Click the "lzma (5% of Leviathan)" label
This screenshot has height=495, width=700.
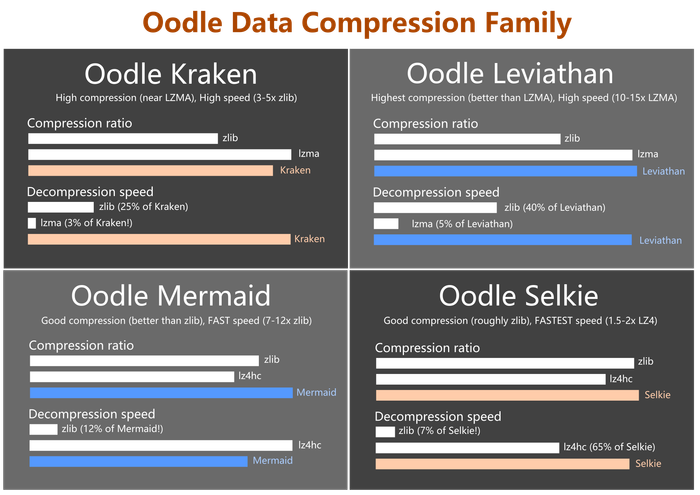click(462, 224)
